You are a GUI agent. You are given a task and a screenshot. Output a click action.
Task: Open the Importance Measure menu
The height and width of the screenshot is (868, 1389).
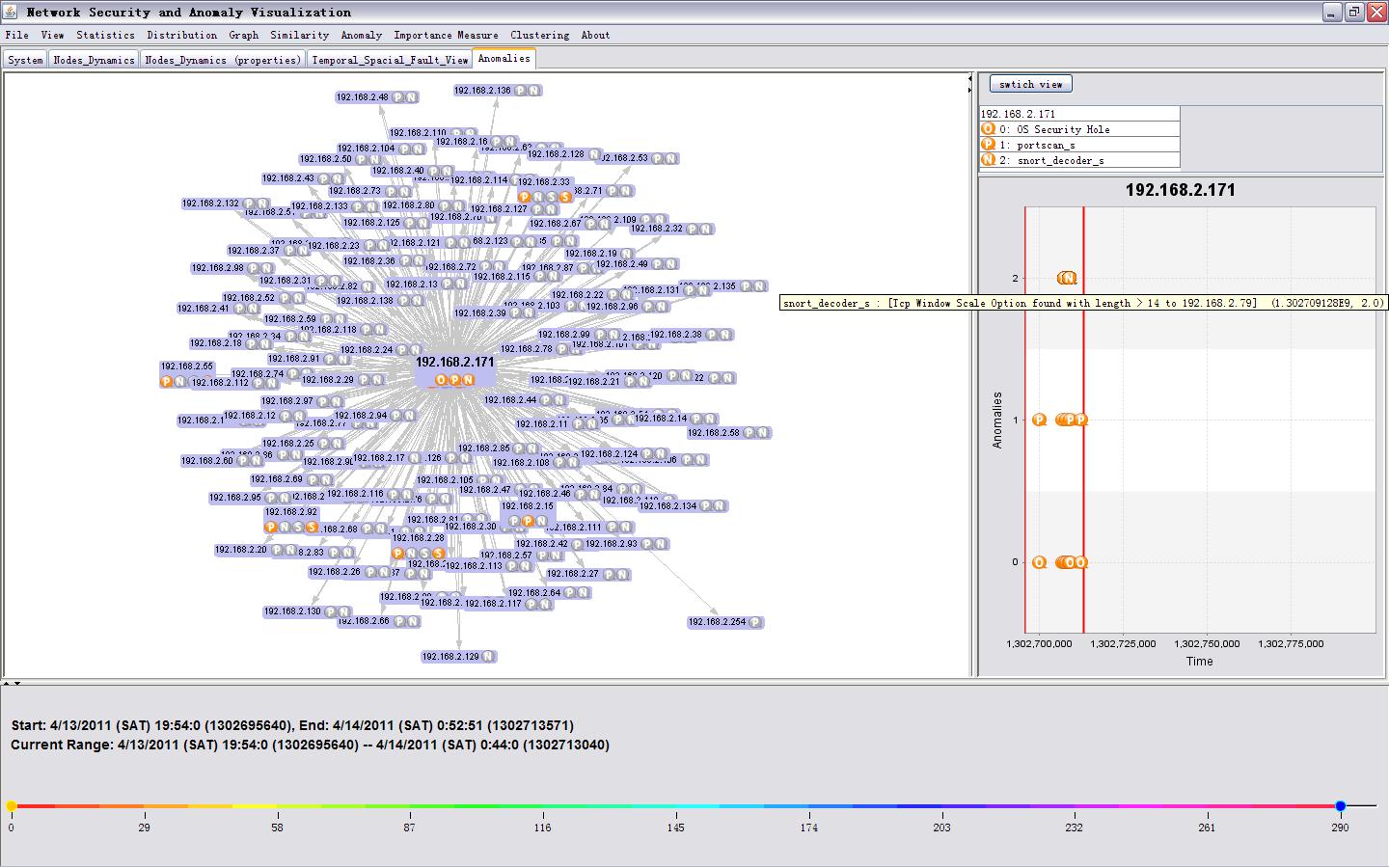tap(446, 35)
